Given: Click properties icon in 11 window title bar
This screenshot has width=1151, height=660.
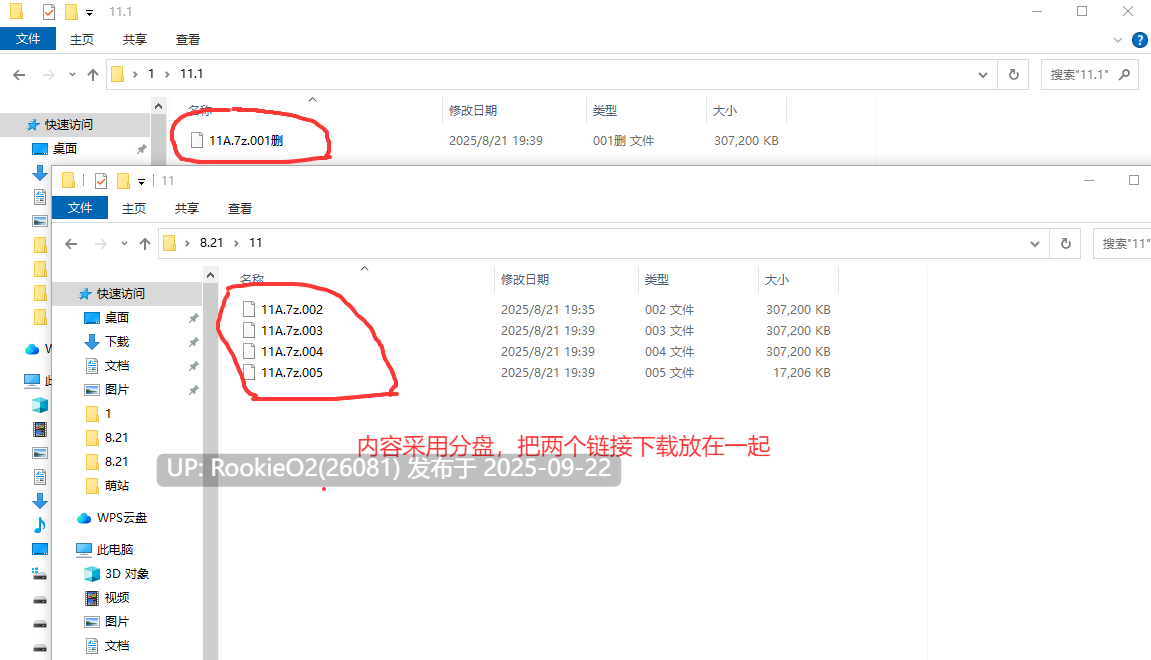Looking at the screenshot, I should coord(101,181).
